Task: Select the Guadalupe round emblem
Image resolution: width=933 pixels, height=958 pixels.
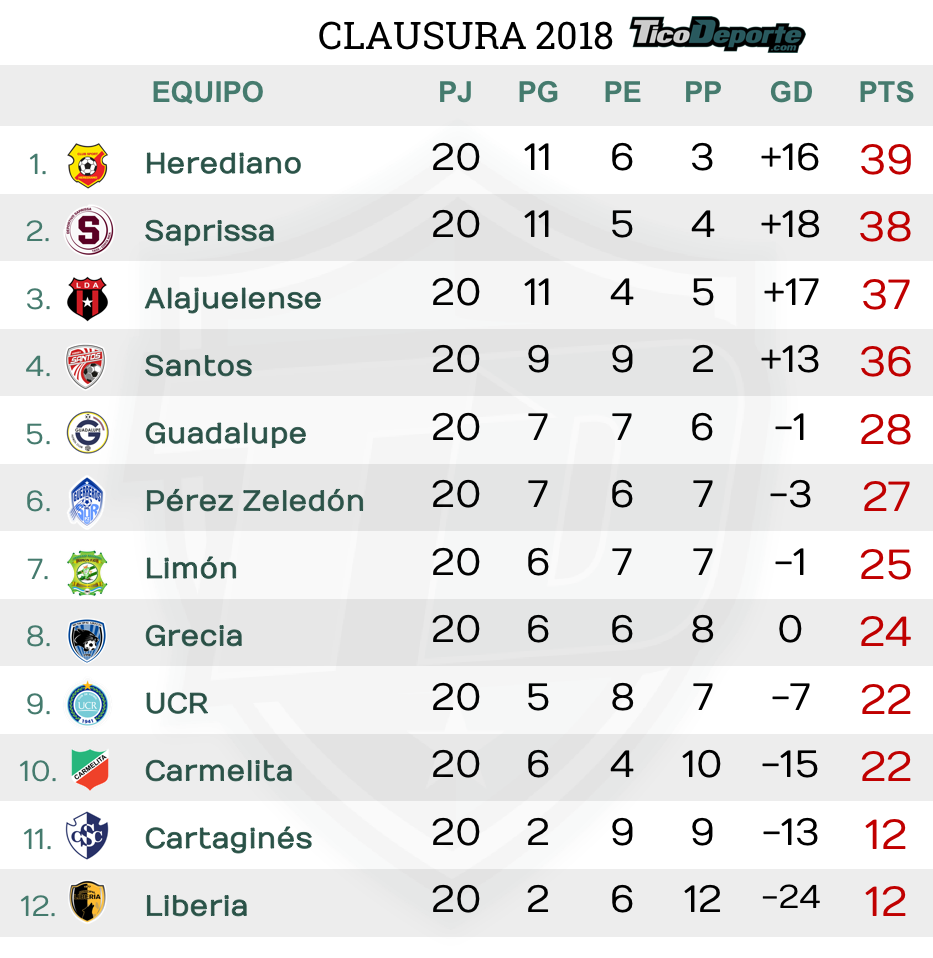Action: pos(87,433)
